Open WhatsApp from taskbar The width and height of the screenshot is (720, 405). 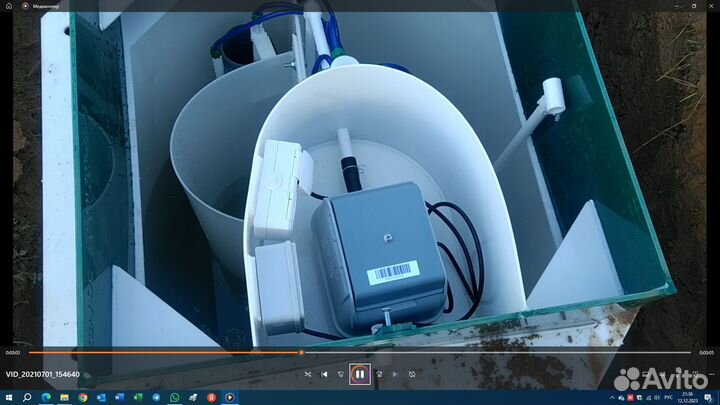click(x=174, y=397)
